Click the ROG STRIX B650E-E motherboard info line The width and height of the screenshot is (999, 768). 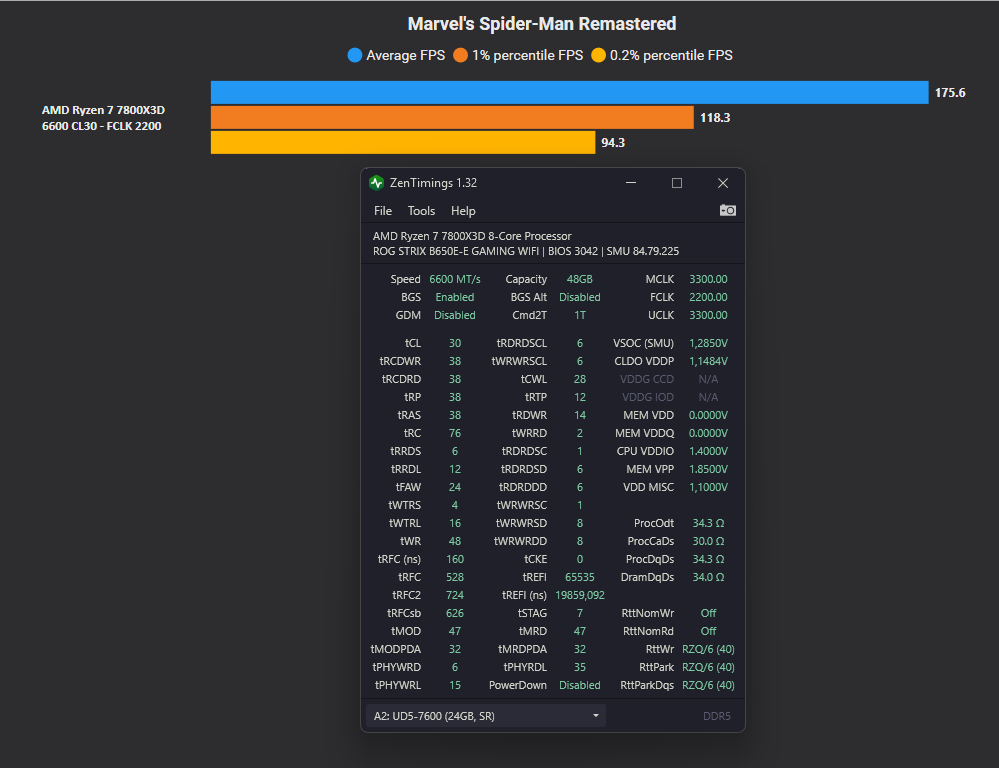pyautogui.click(x=526, y=251)
